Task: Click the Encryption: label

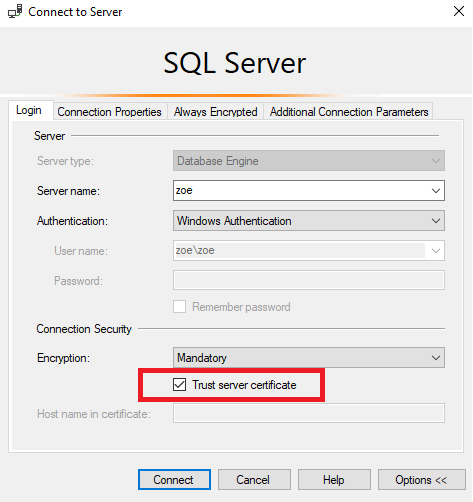Action: [x=63, y=358]
